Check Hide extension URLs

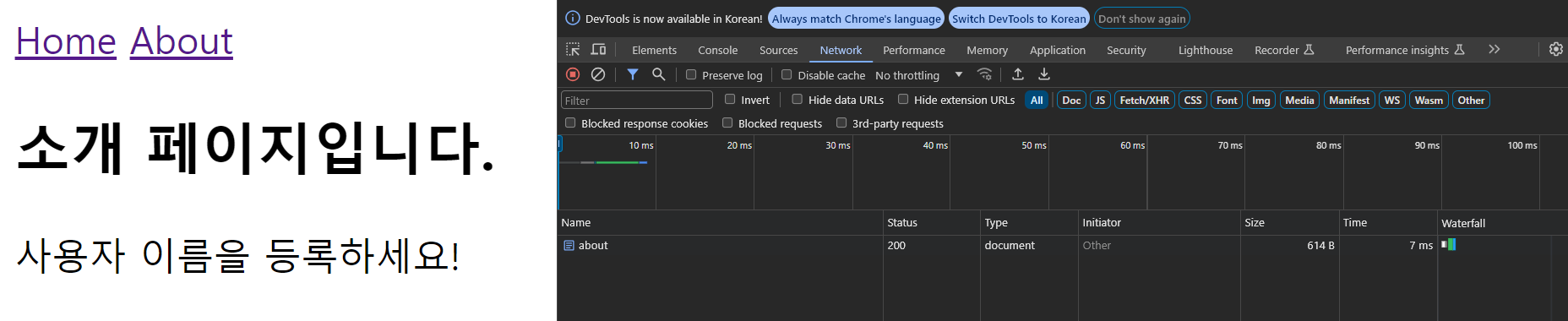903,99
